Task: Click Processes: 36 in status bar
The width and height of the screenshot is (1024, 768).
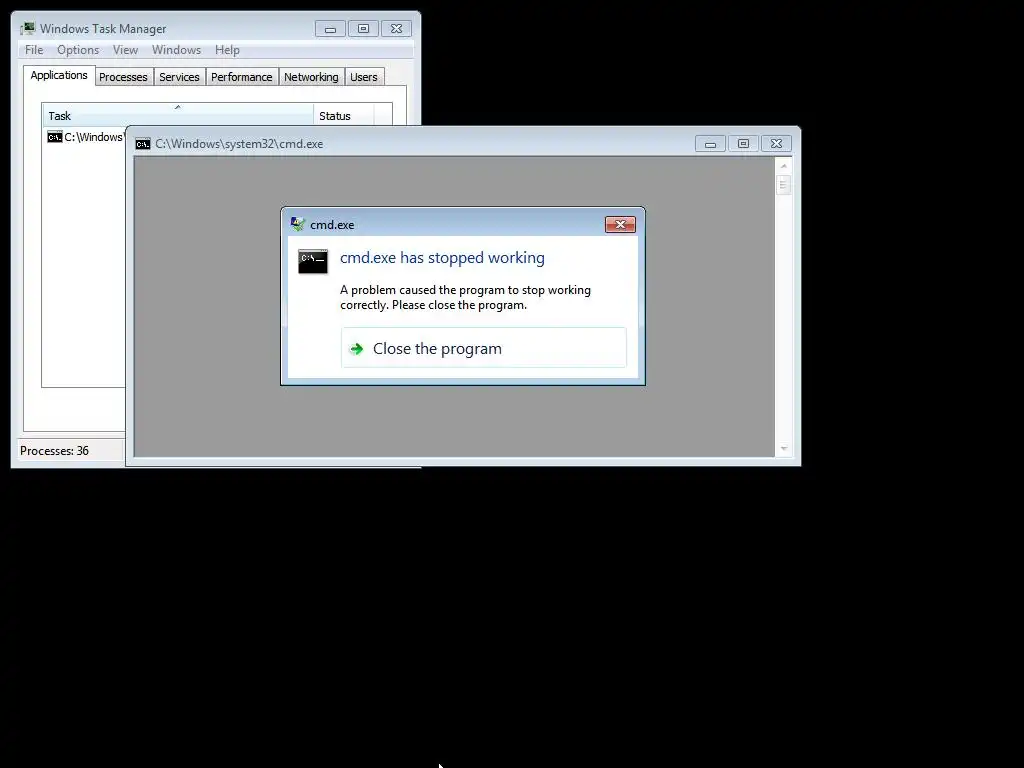Action: click(54, 451)
